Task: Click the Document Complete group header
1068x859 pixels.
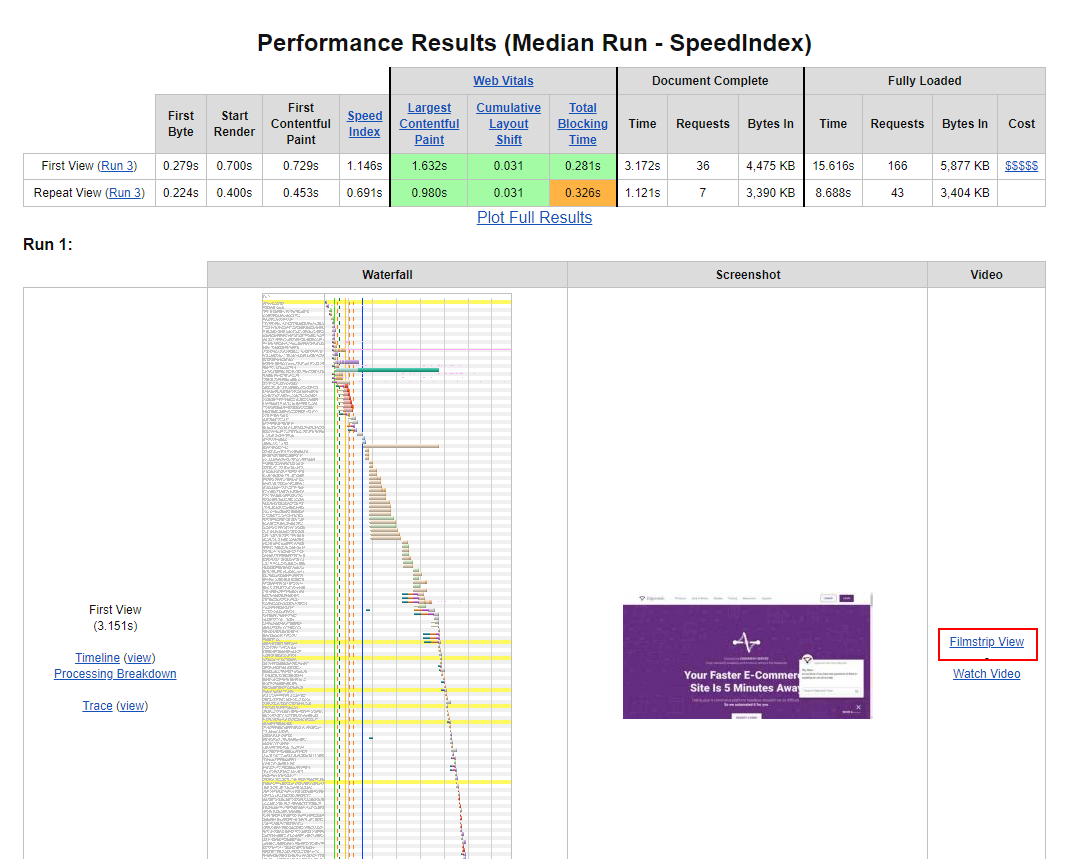Action: 710,80
